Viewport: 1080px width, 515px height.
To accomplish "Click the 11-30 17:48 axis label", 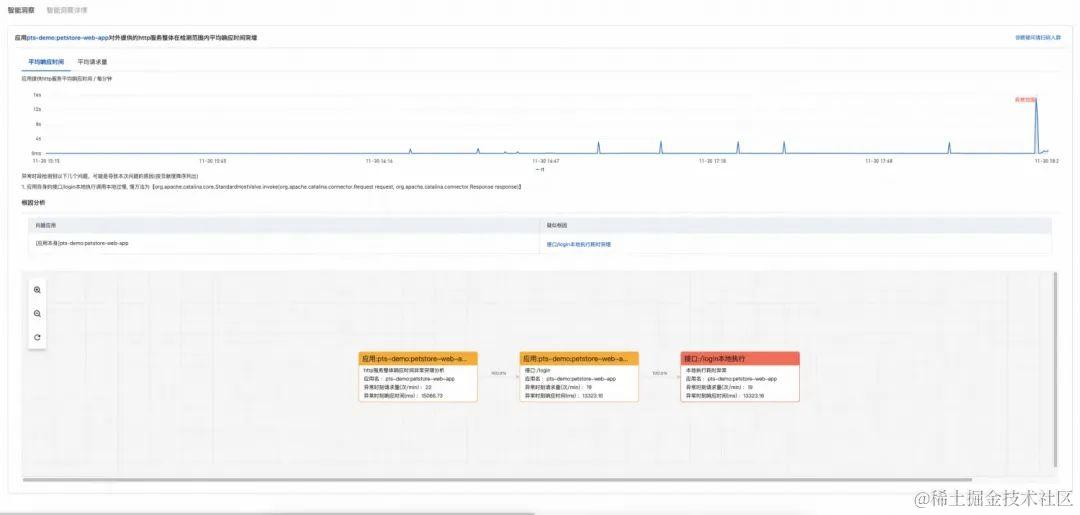I will tap(879, 161).
